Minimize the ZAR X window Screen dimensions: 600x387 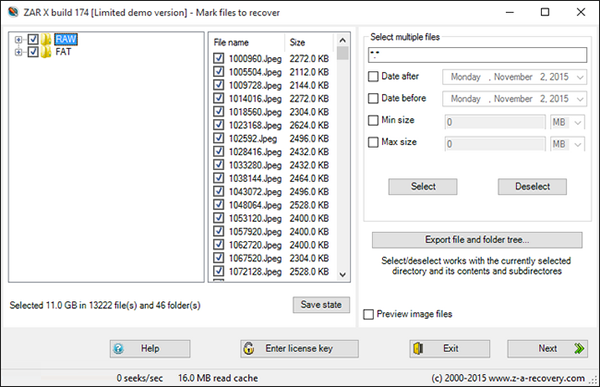[510, 12]
